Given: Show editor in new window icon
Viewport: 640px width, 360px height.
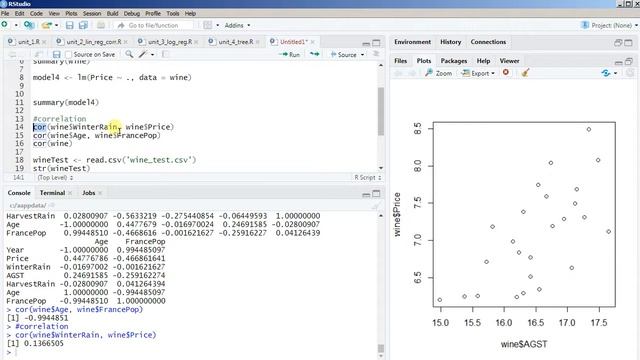Looking at the screenshot, I should pyautogui.click(x=39, y=54).
